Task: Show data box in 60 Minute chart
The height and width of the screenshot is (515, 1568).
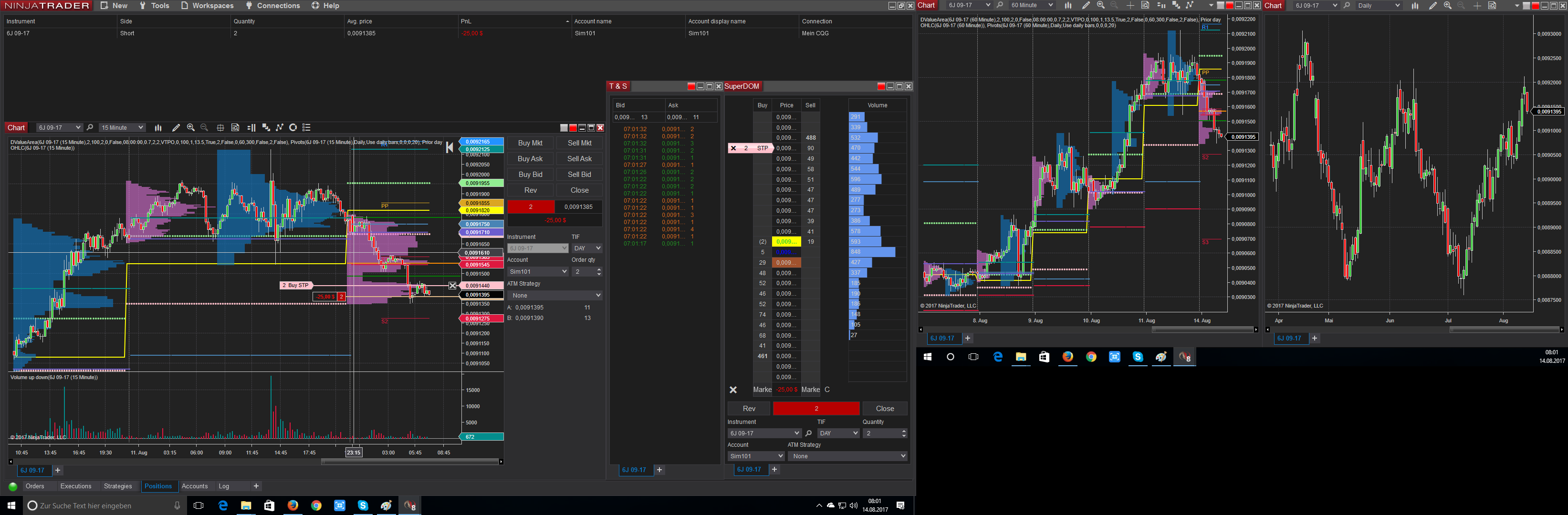Action: pyautogui.click(x=1145, y=5)
